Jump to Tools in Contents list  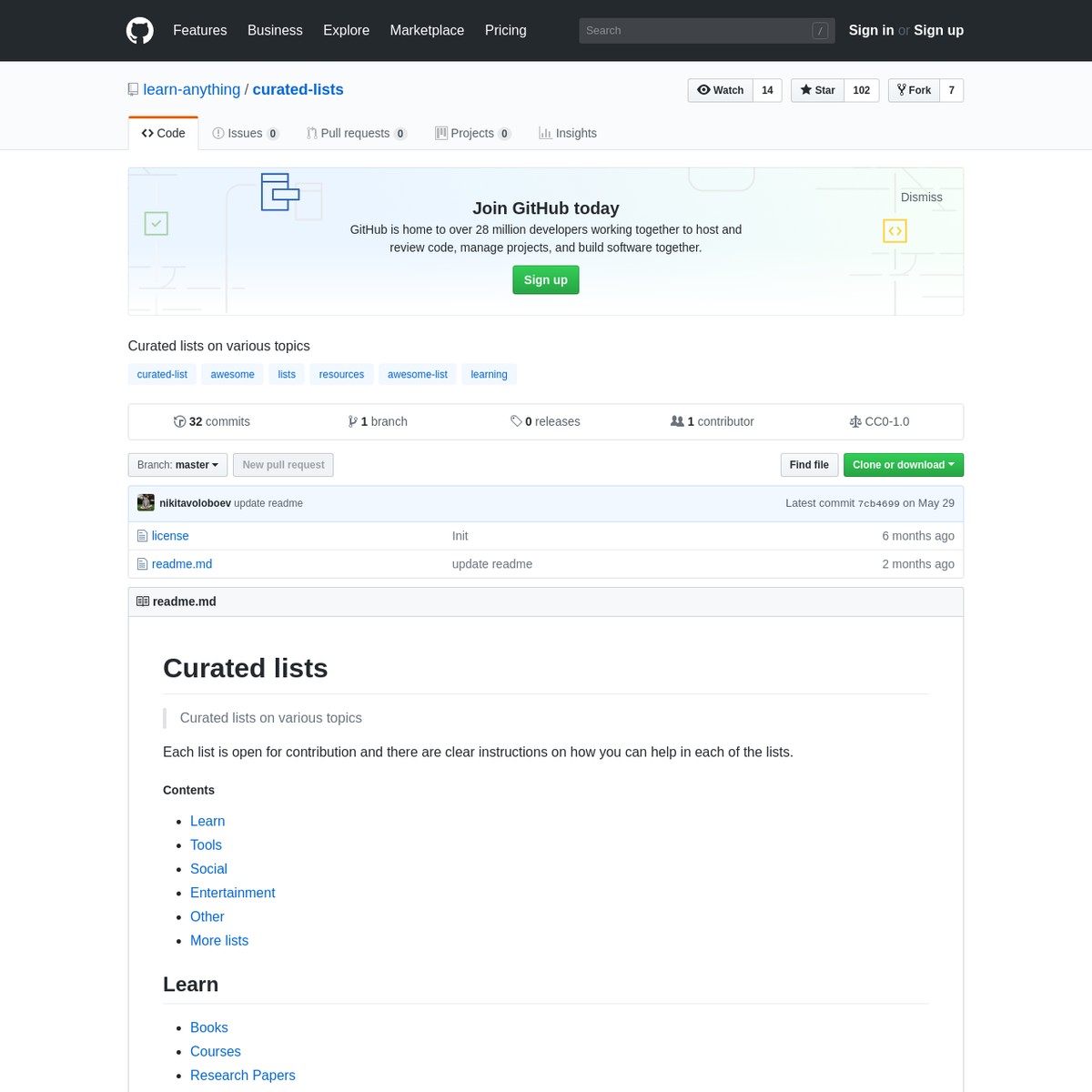point(206,844)
